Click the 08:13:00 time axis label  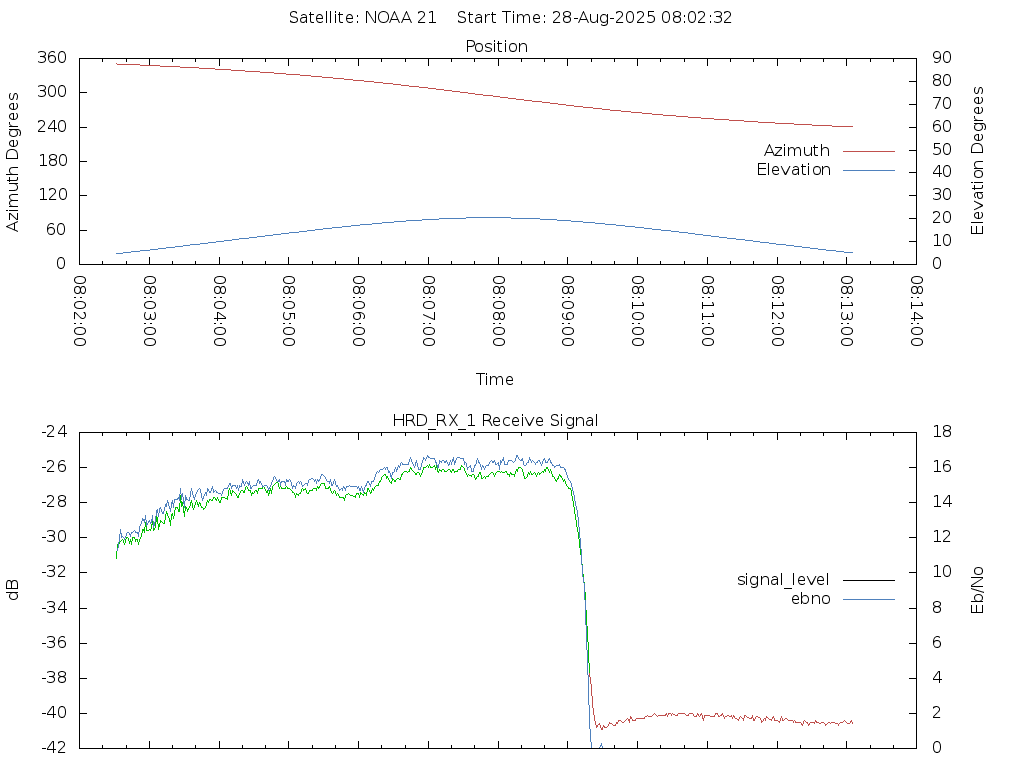coord(847,311)
